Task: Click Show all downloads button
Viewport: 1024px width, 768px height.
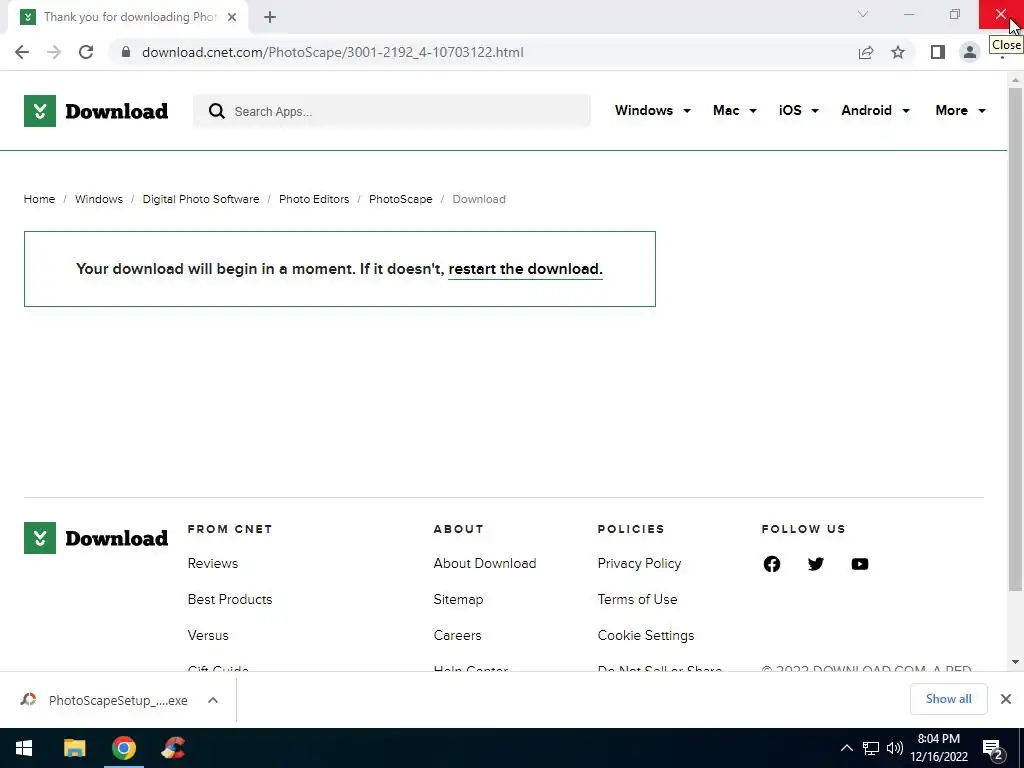Action: click(948, 699)
